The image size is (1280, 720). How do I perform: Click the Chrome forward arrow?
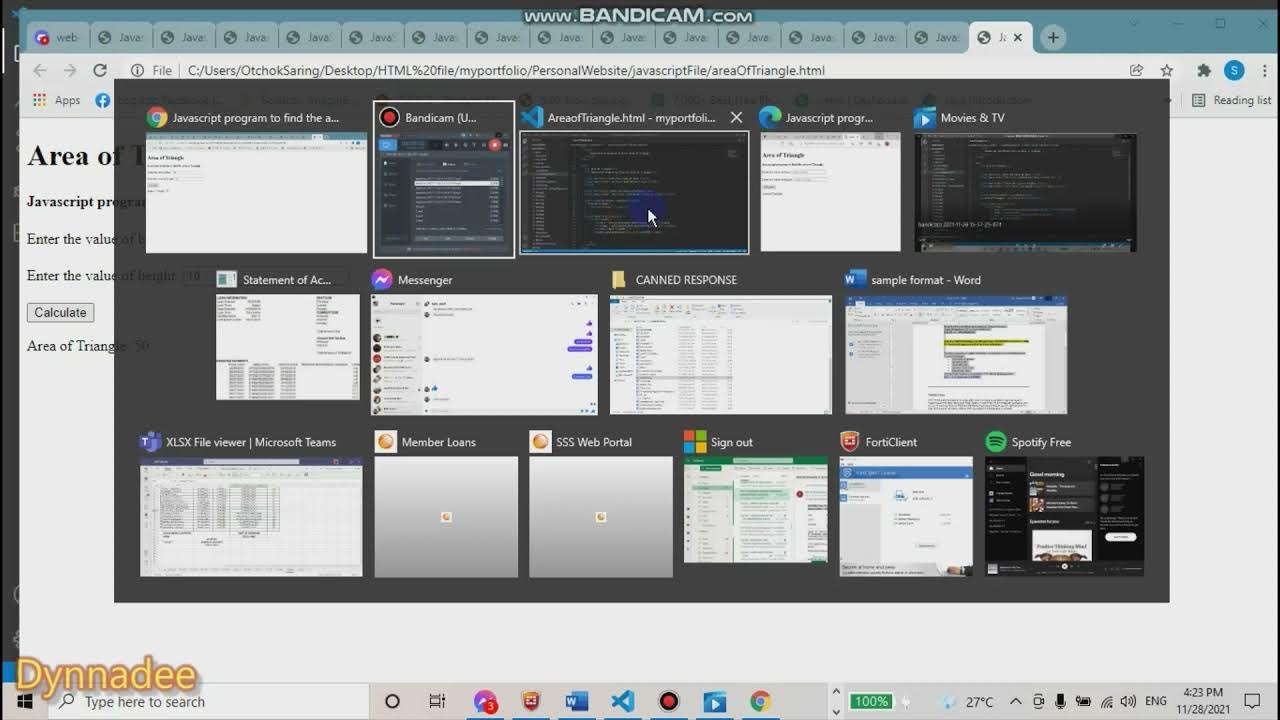click(70, 70)
